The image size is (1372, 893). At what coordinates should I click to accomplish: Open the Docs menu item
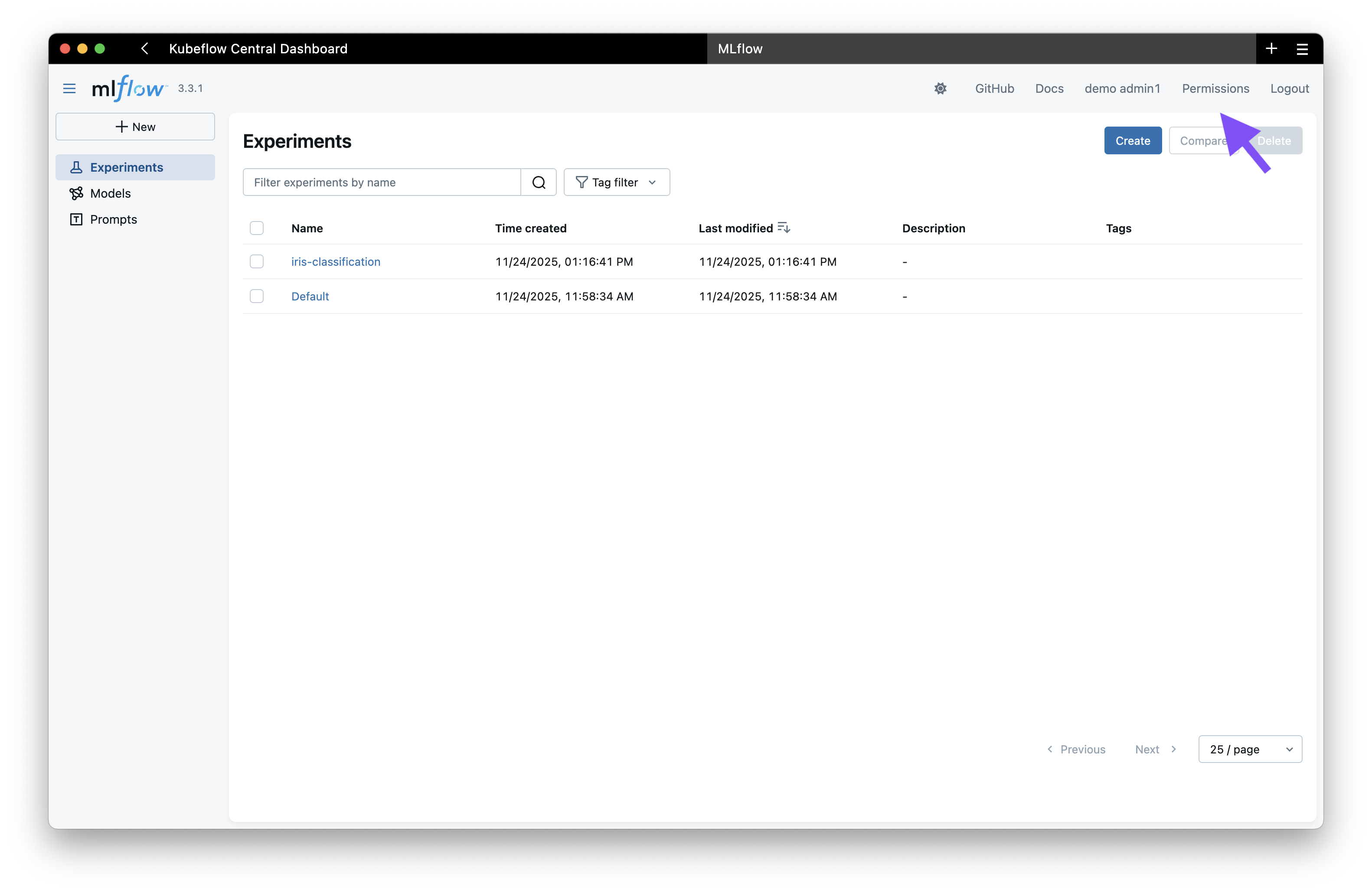coord(1049,88)
